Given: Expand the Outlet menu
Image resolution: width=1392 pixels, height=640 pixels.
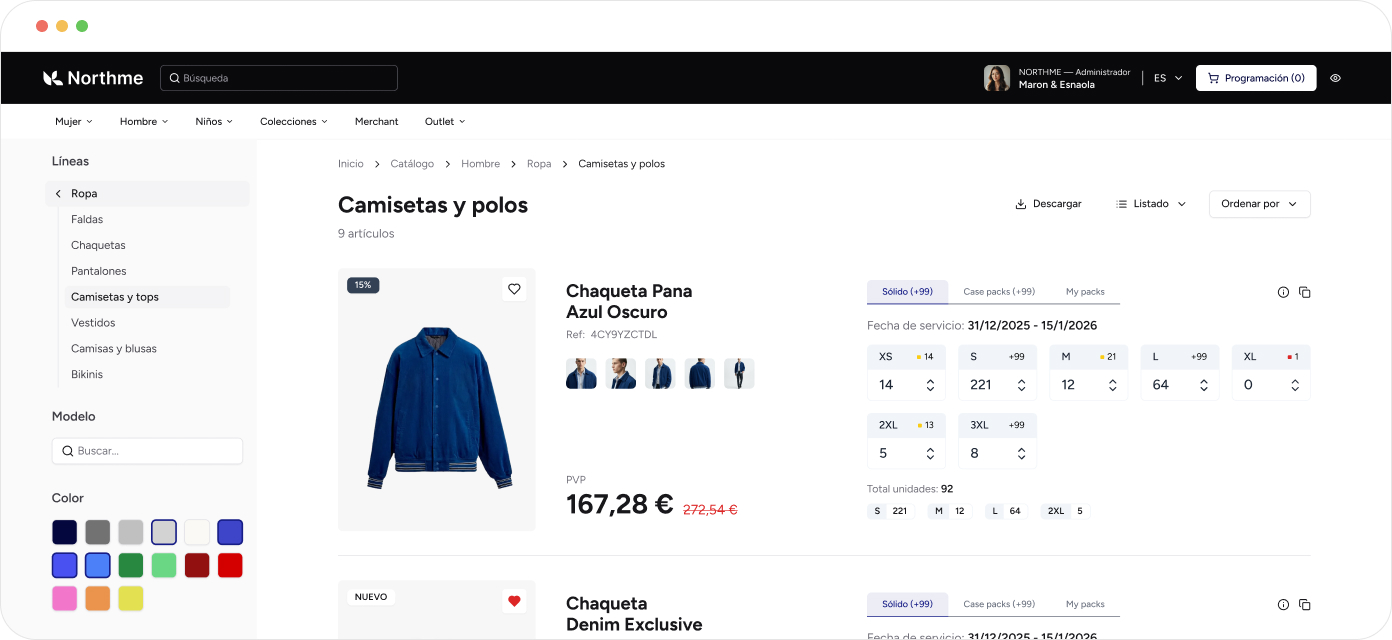Looking at the screenshot, I should [x=445, y=122].
